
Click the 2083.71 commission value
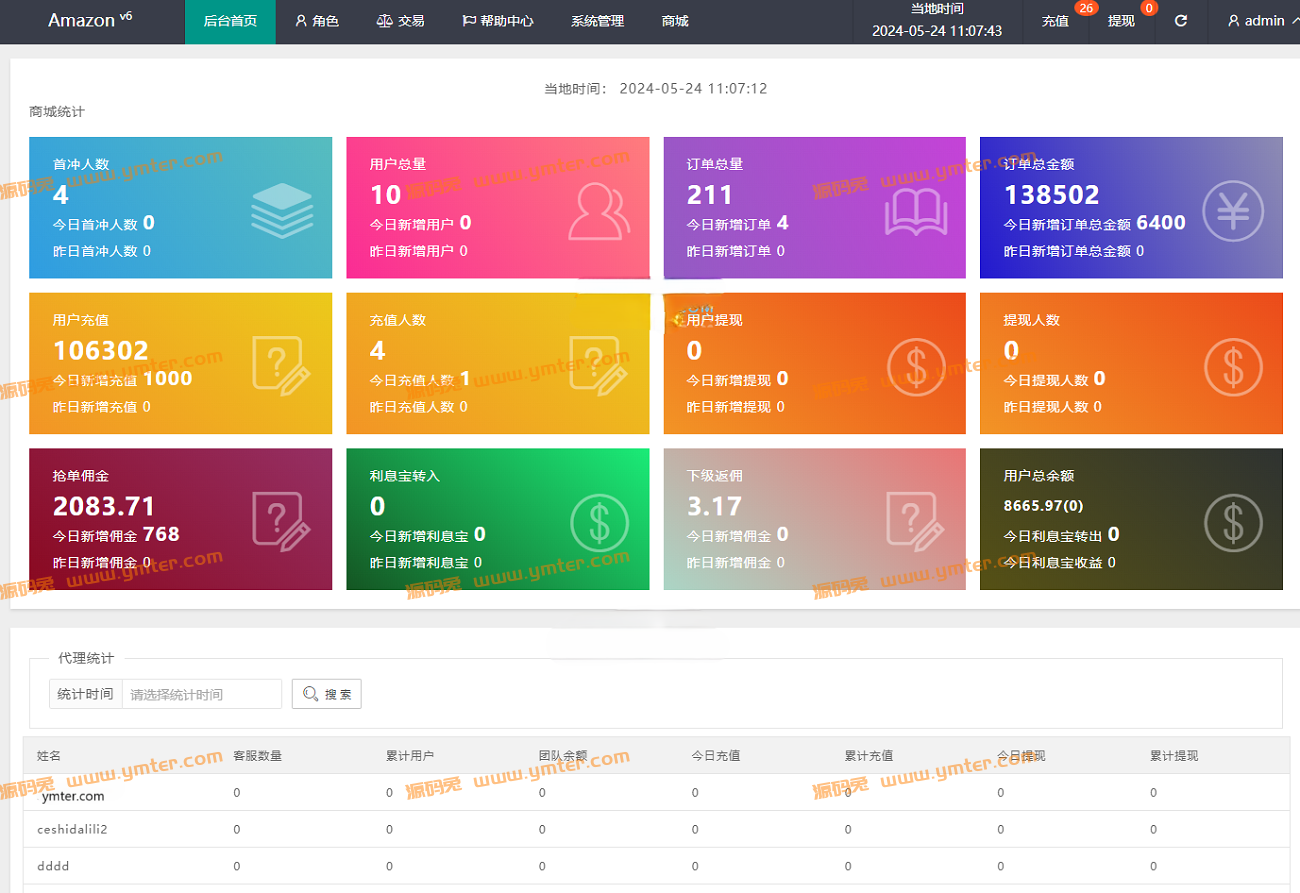[x=104, y=506]
